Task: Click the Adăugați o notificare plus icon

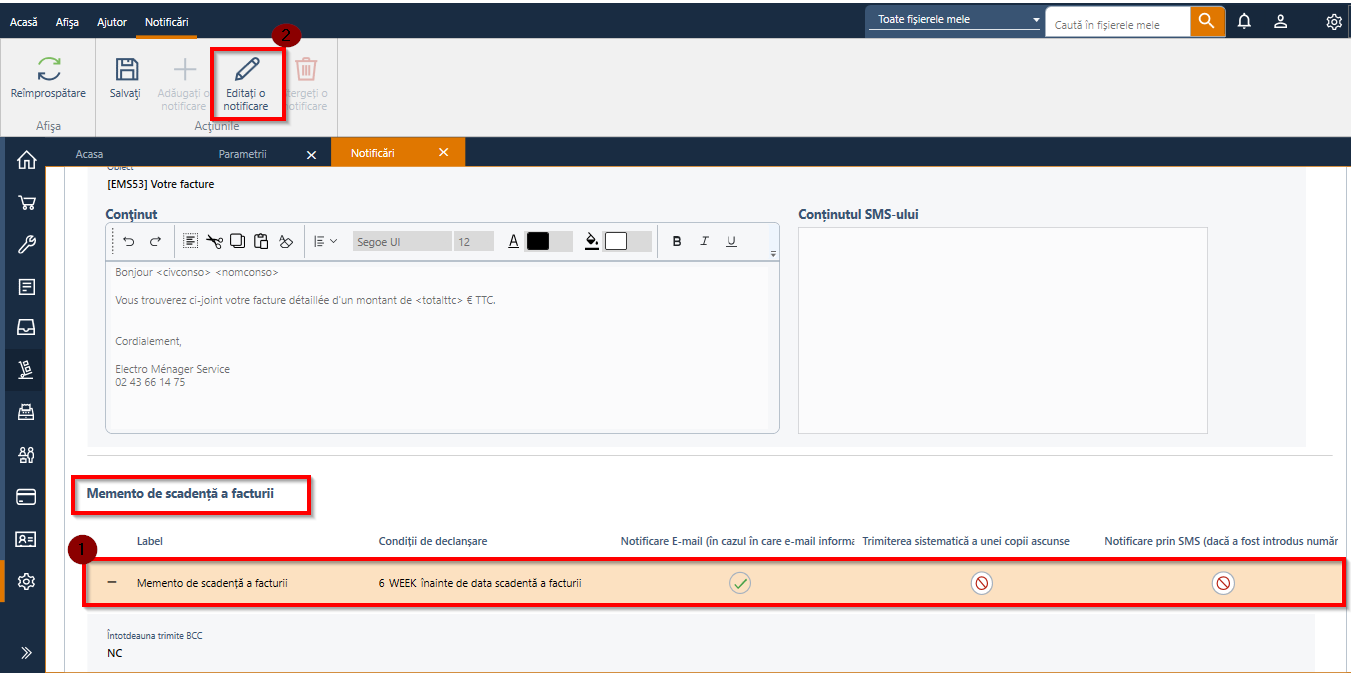Action: pyautogui.click(x=185, y=69)
